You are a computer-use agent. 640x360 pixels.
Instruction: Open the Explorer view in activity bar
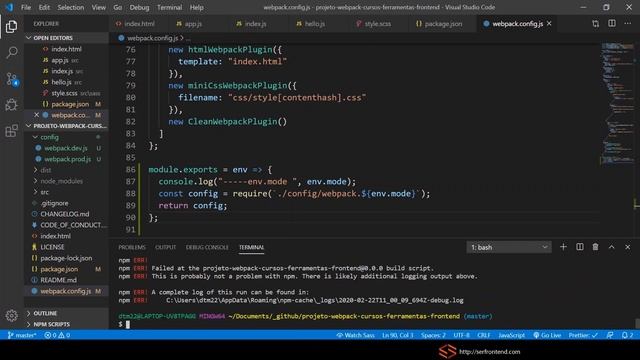tap(11, 27)
